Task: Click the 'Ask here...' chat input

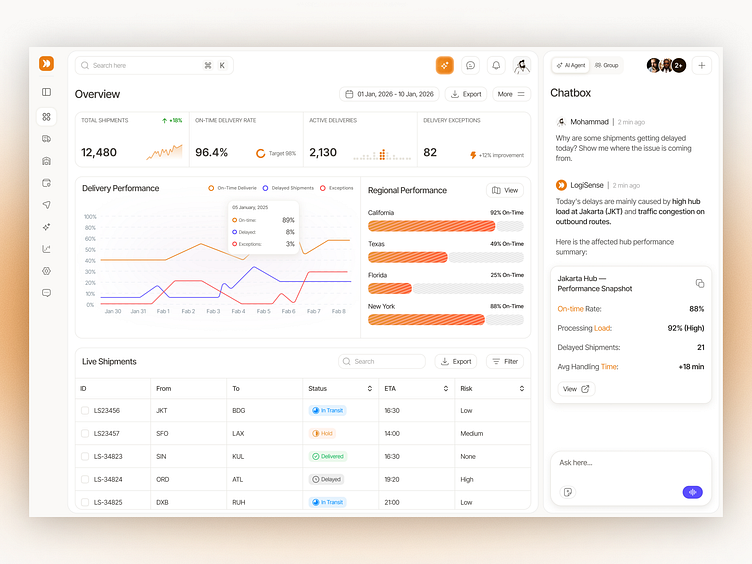Action: pyautogui.click(x=630, y=463)
